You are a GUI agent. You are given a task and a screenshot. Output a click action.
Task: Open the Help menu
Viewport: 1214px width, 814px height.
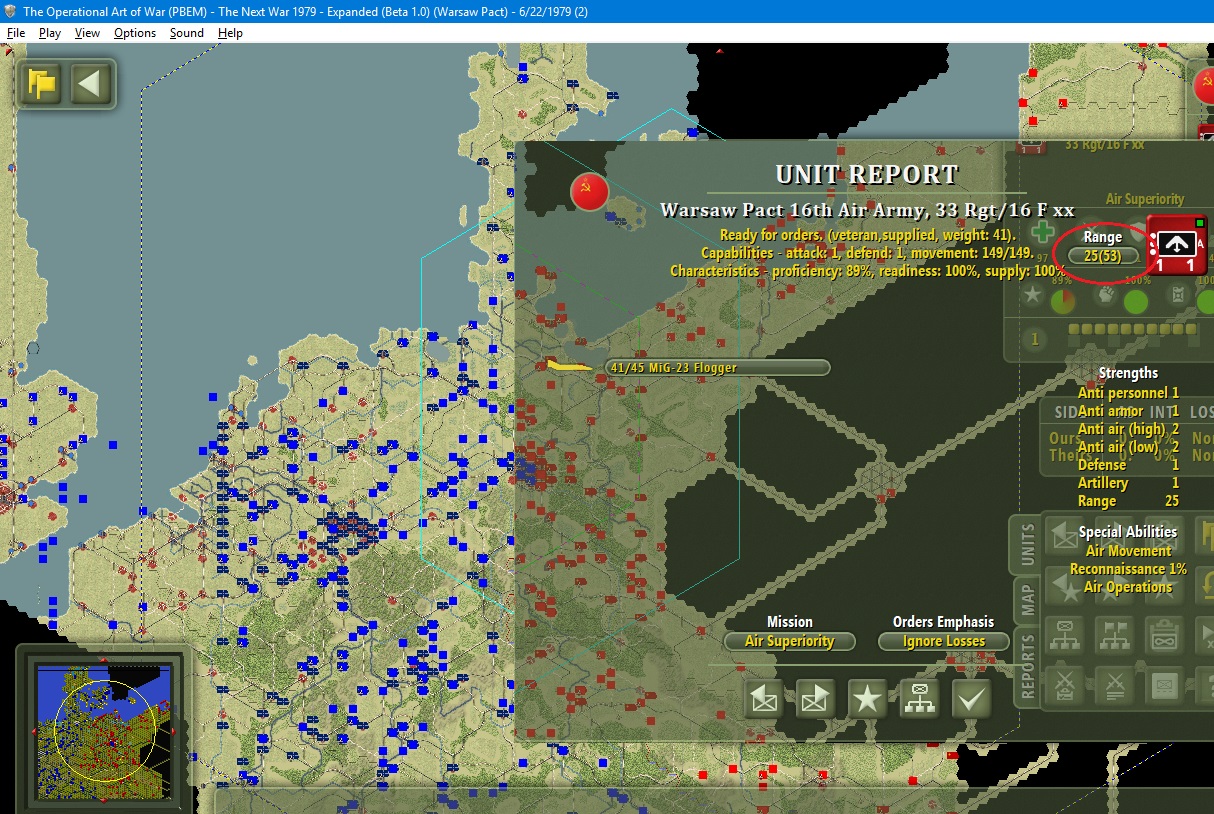pos(230,33)
